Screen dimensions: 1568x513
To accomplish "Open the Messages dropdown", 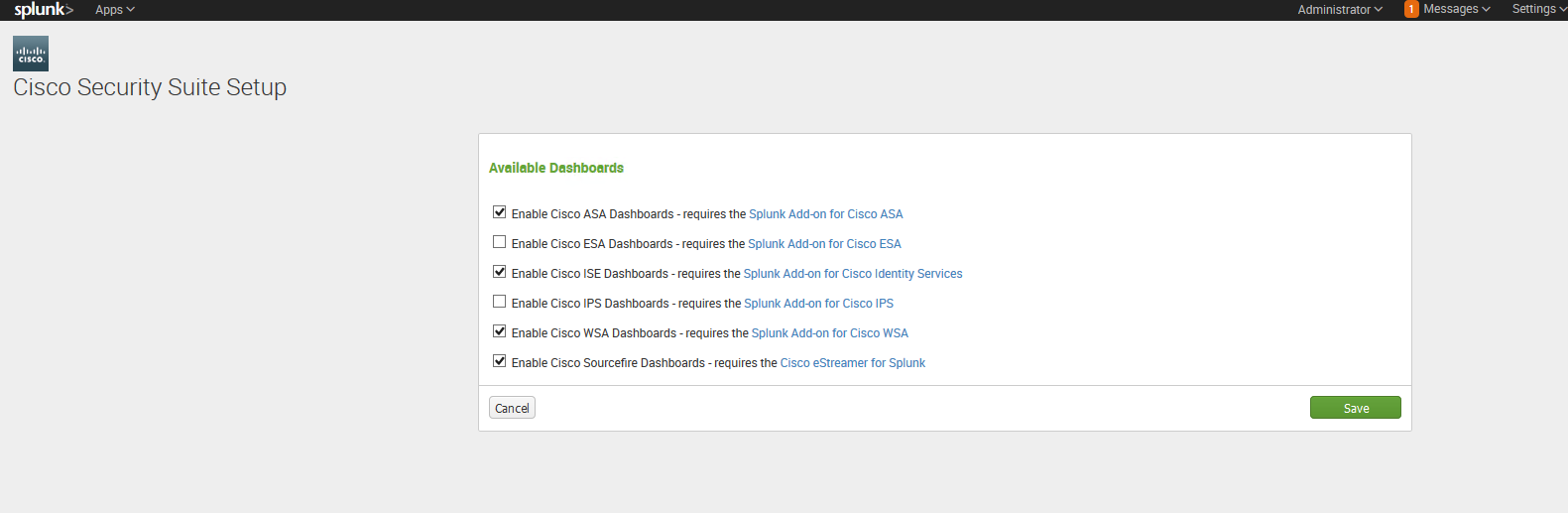I will [x=1457, y=9].
